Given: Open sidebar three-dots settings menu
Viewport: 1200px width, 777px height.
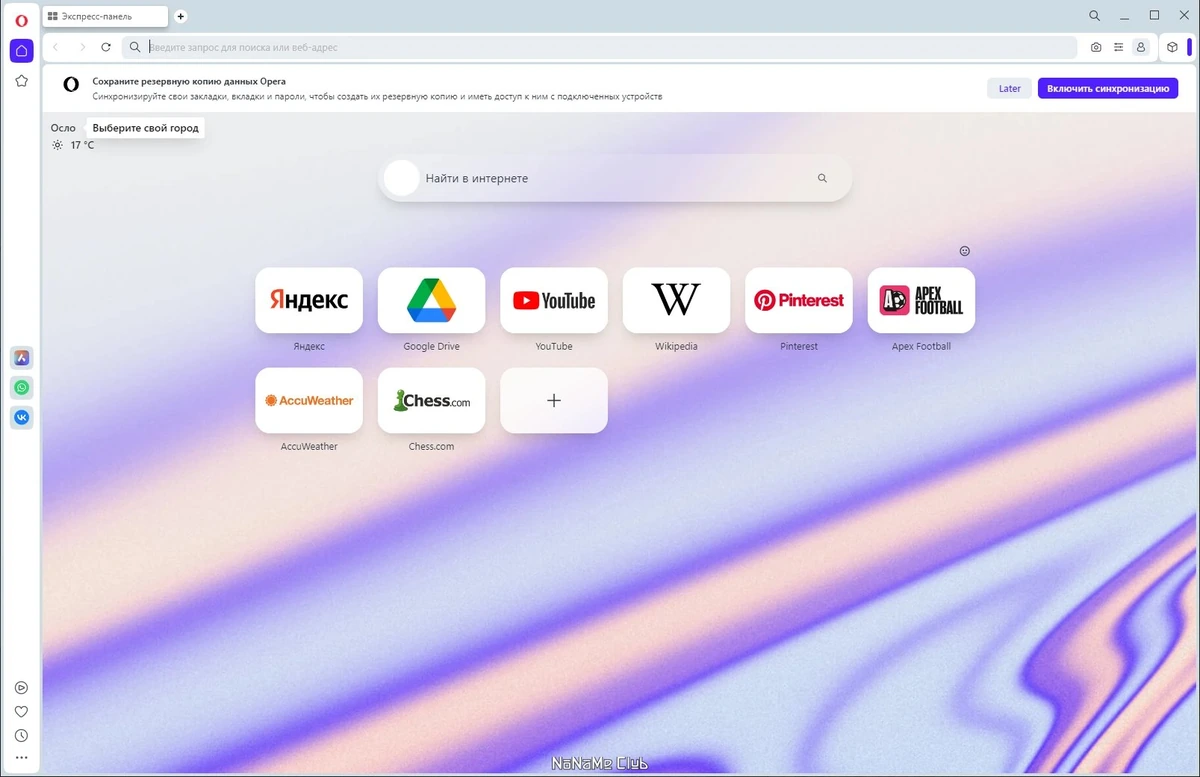Looking at the screenshot, I should [x=21, y=759].
